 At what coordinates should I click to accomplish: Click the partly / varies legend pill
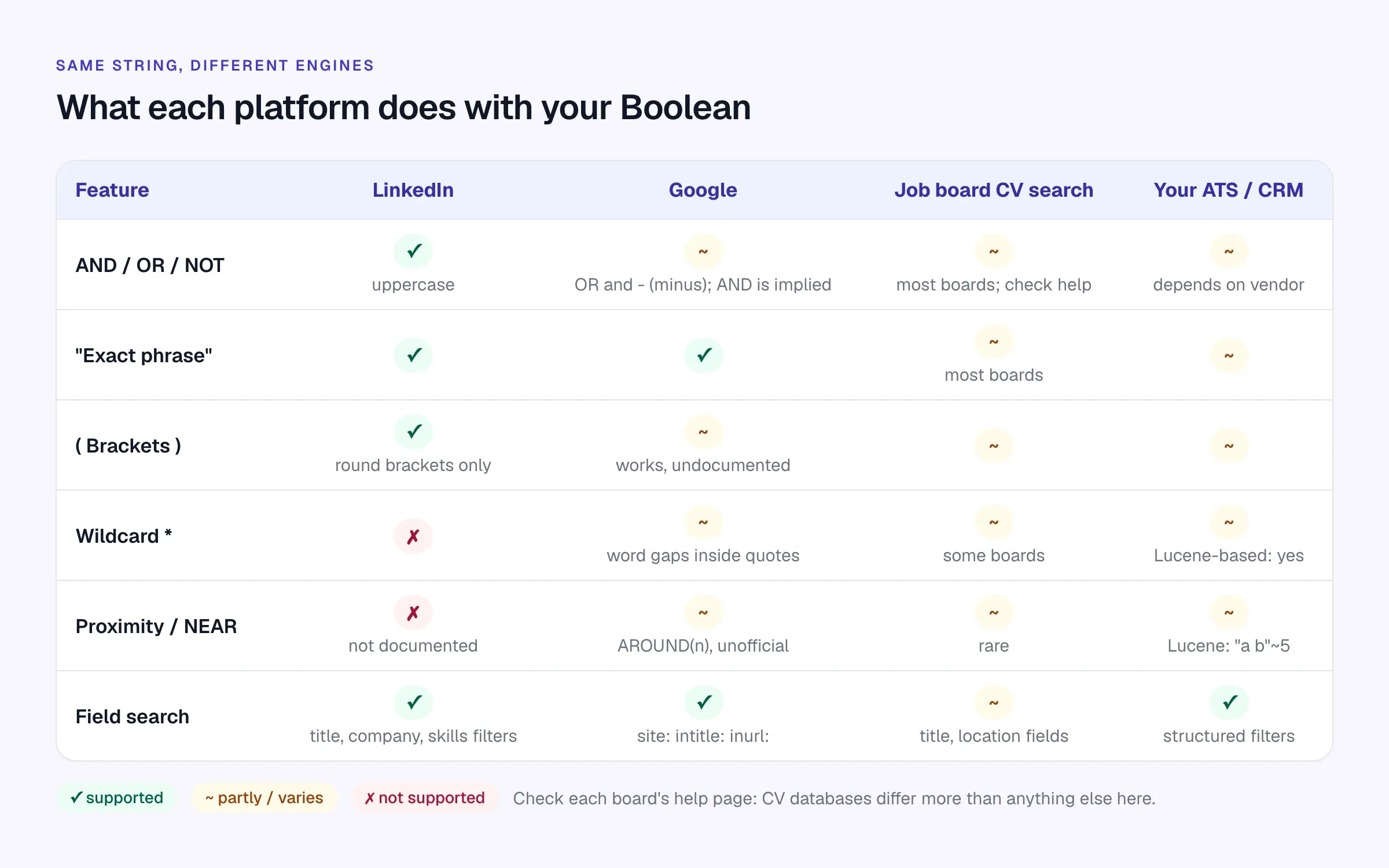pyautogui.click(x=264, y=797)
